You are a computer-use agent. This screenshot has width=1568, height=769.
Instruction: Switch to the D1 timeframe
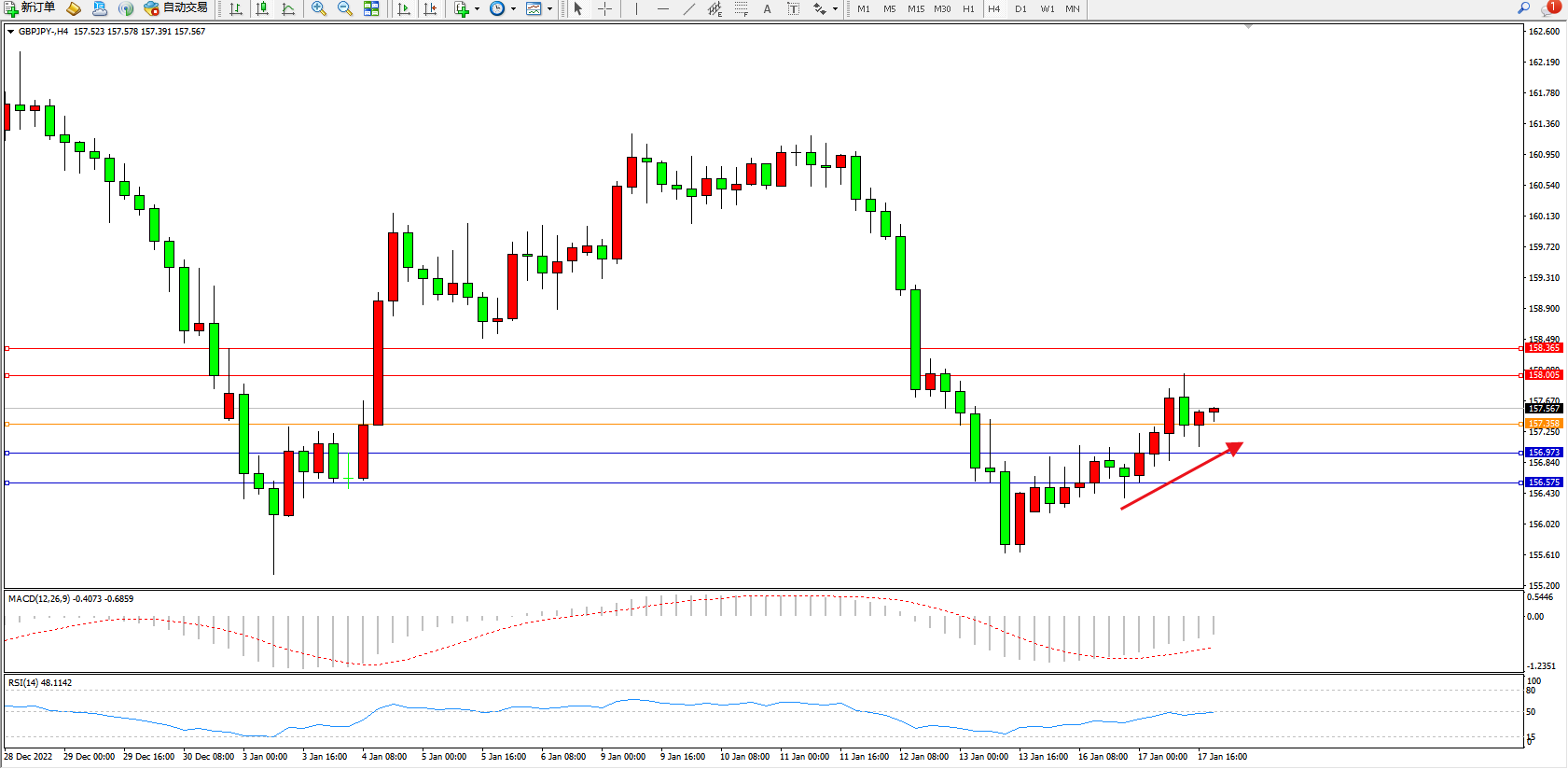[x=1020, y=8]
